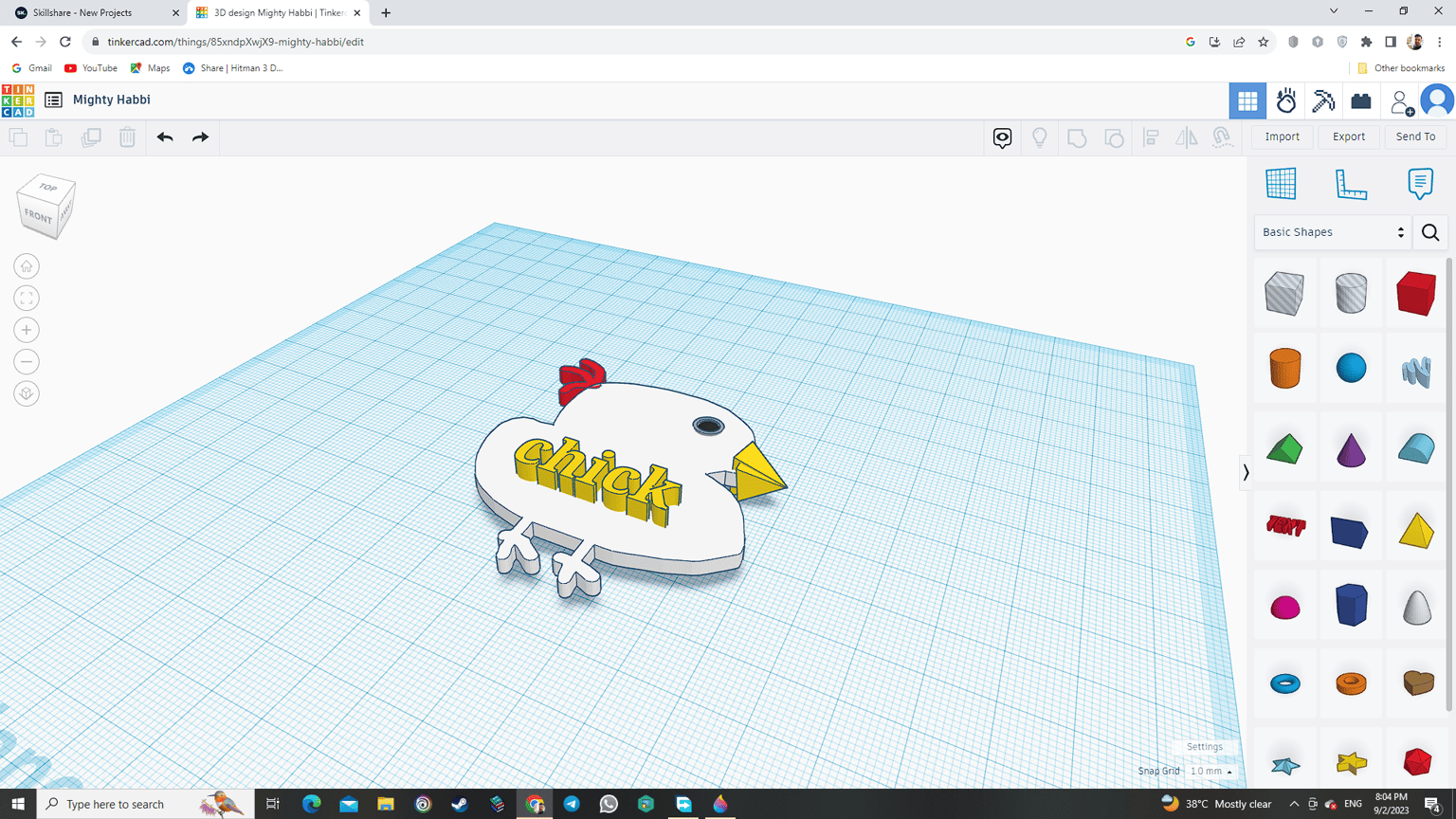Select the Ruler tool

point(1351,184)
